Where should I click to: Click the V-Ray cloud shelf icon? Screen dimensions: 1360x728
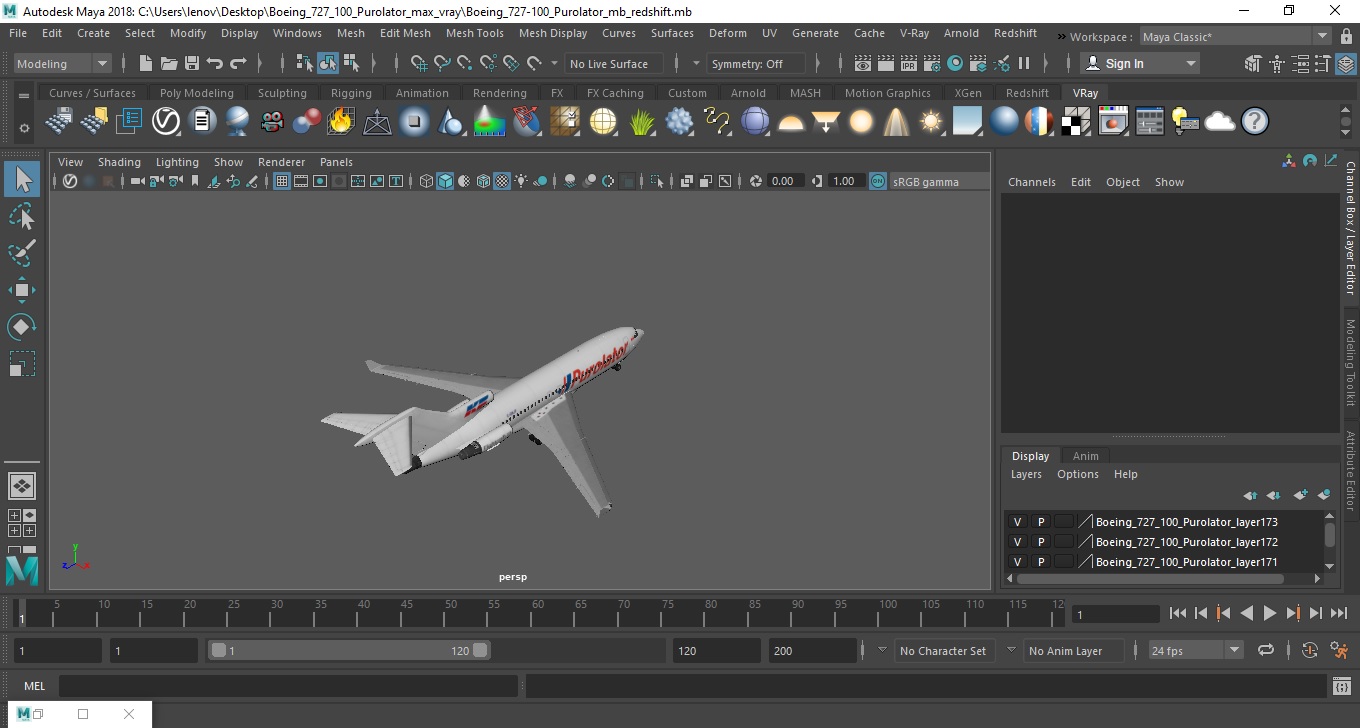[x=1220, y=122]
